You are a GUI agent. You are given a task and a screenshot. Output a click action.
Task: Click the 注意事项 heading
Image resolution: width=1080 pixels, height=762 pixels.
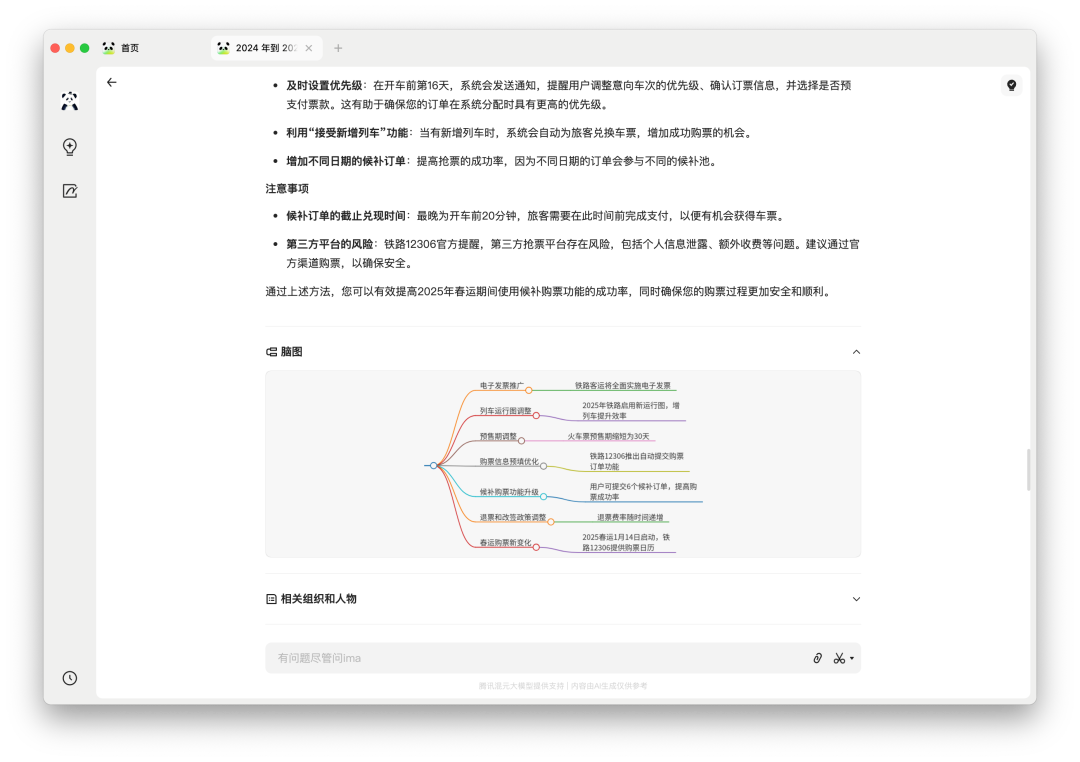[287, 189]
